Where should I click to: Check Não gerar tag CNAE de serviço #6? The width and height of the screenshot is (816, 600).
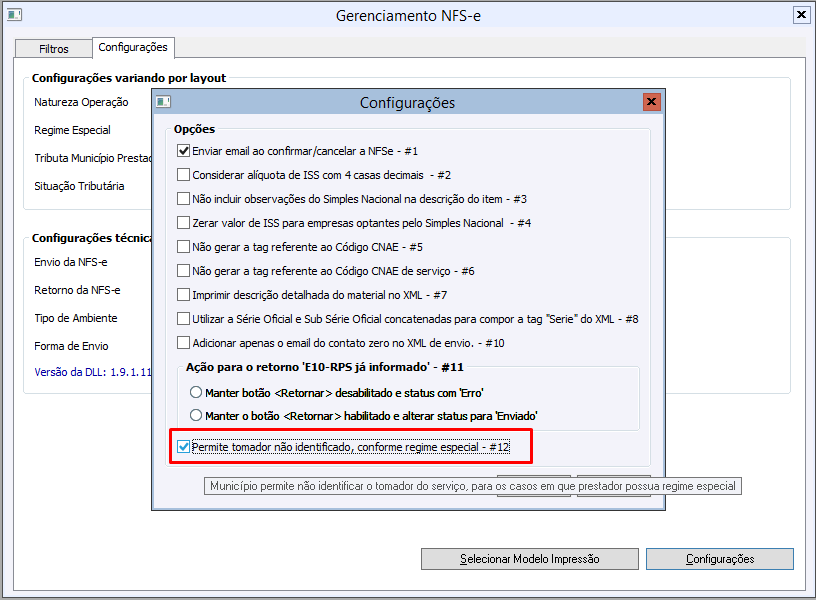(x=183, y=271)
